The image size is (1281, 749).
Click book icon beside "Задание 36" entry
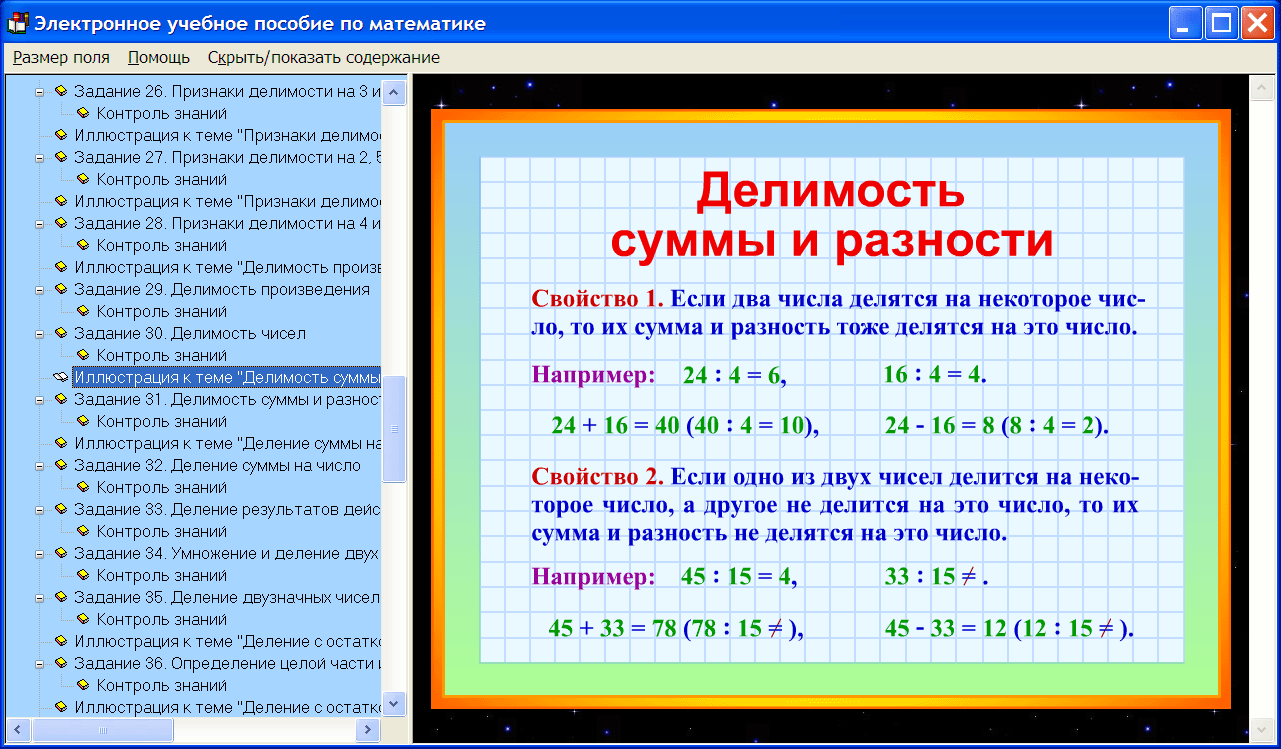pyautogui.click(x=62, y=663)
